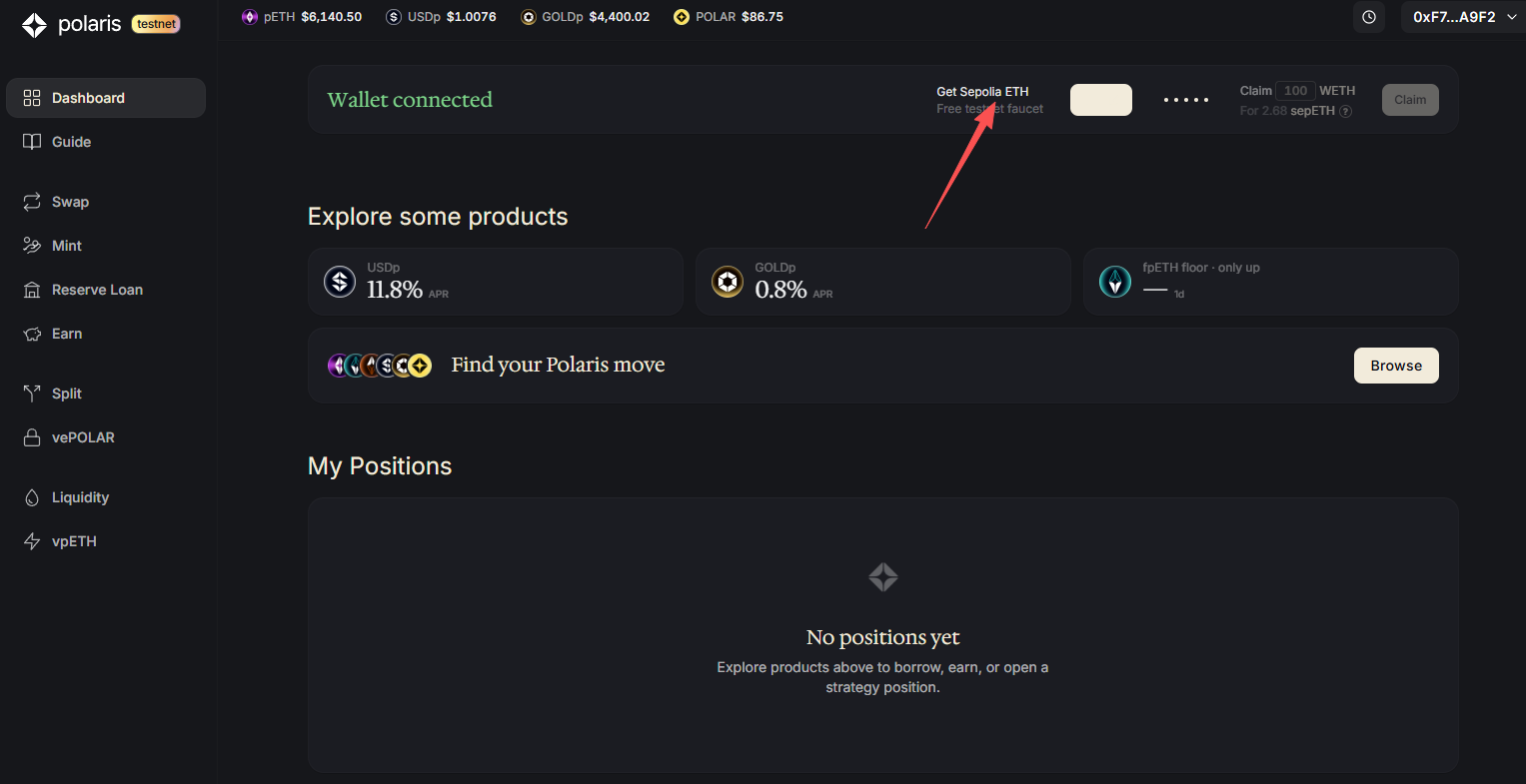Screen dimensions: 1526x784
Task: Open the clock history icon
Action: coord(1369,17)
